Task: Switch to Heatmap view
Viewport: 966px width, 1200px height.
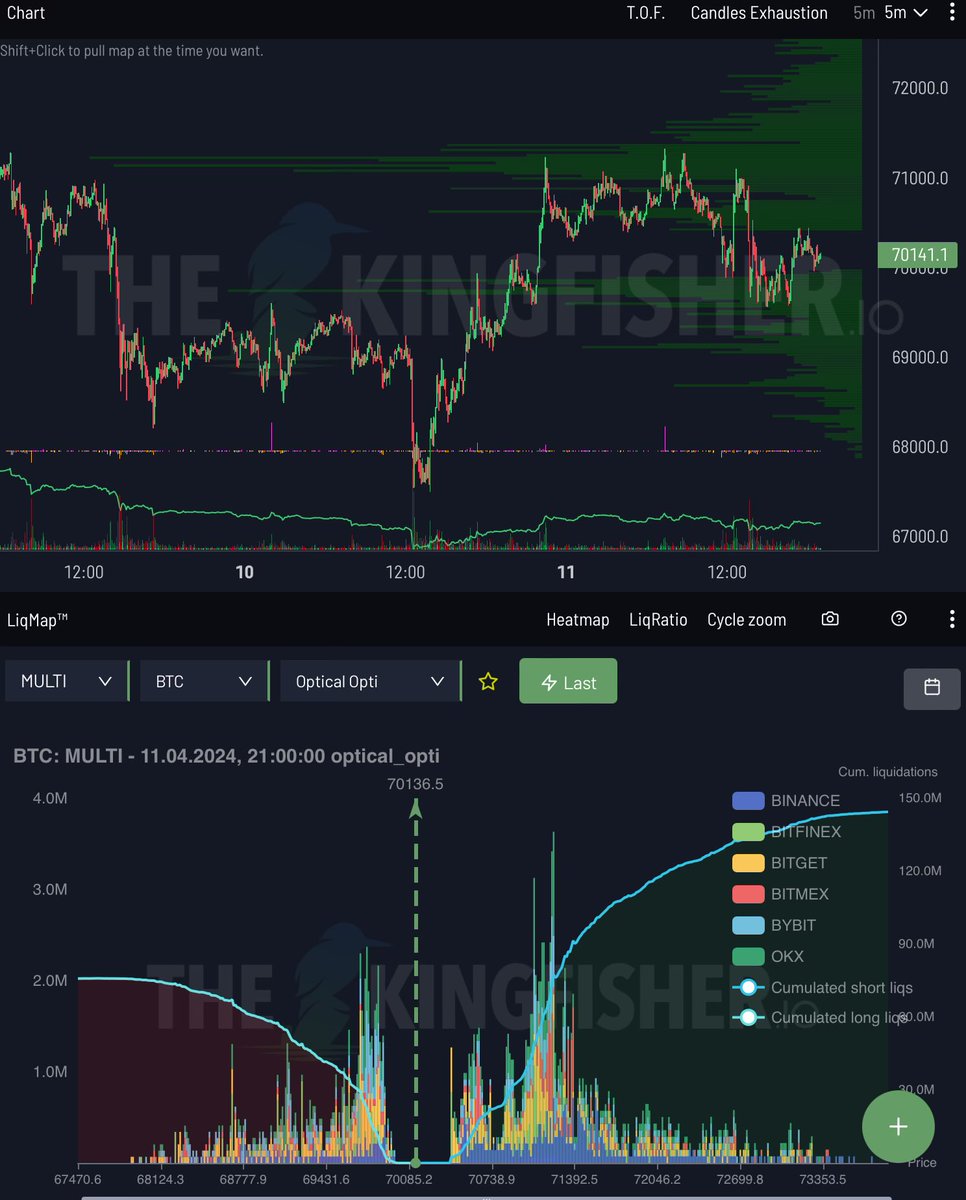Action: click(x=577, y=620)
